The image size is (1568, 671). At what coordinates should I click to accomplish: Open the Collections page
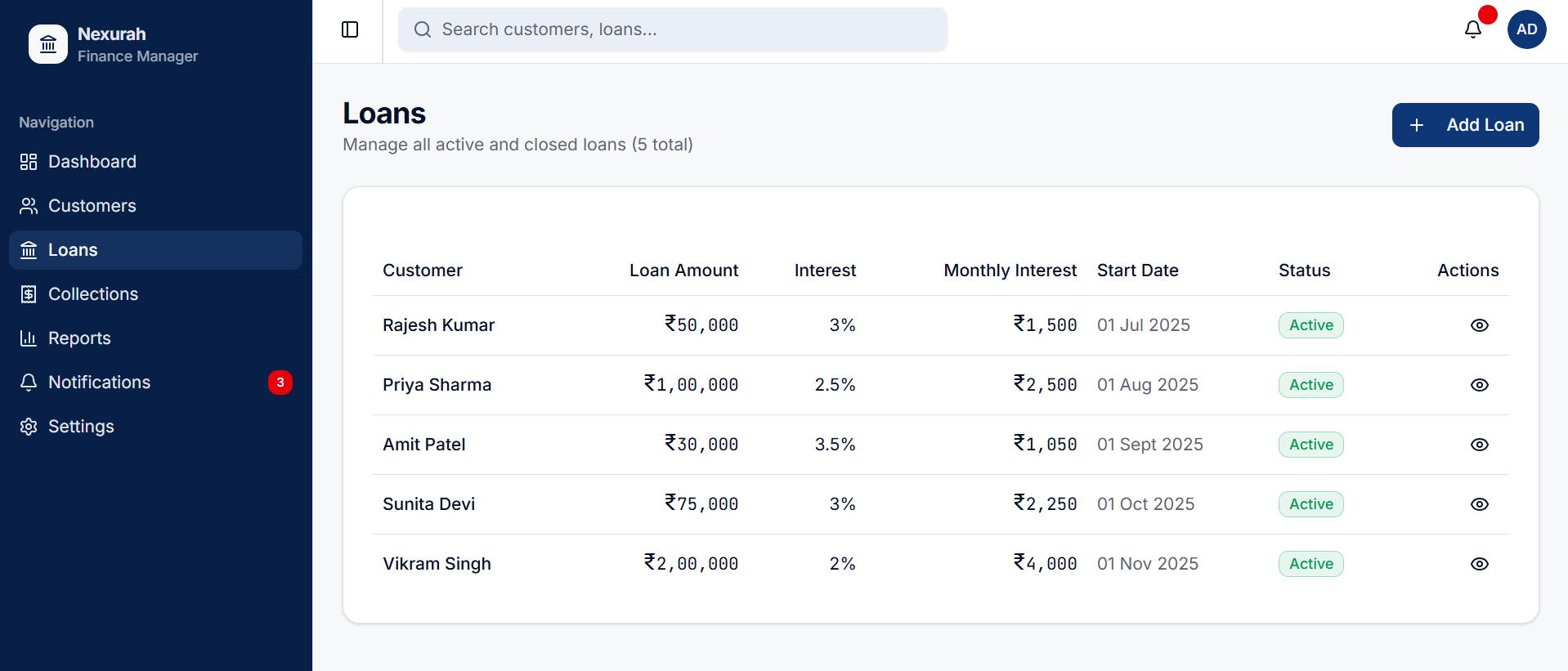click(155, 294)
